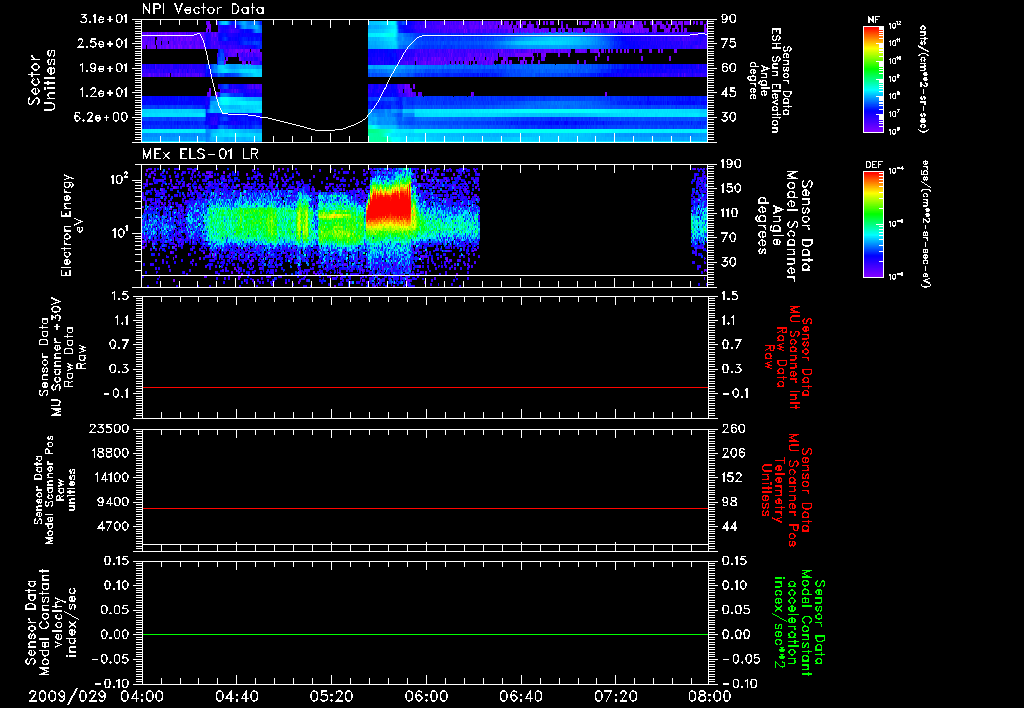Click the 'cnts/(cm**2-sr-sec)' units label

point(923,79)
